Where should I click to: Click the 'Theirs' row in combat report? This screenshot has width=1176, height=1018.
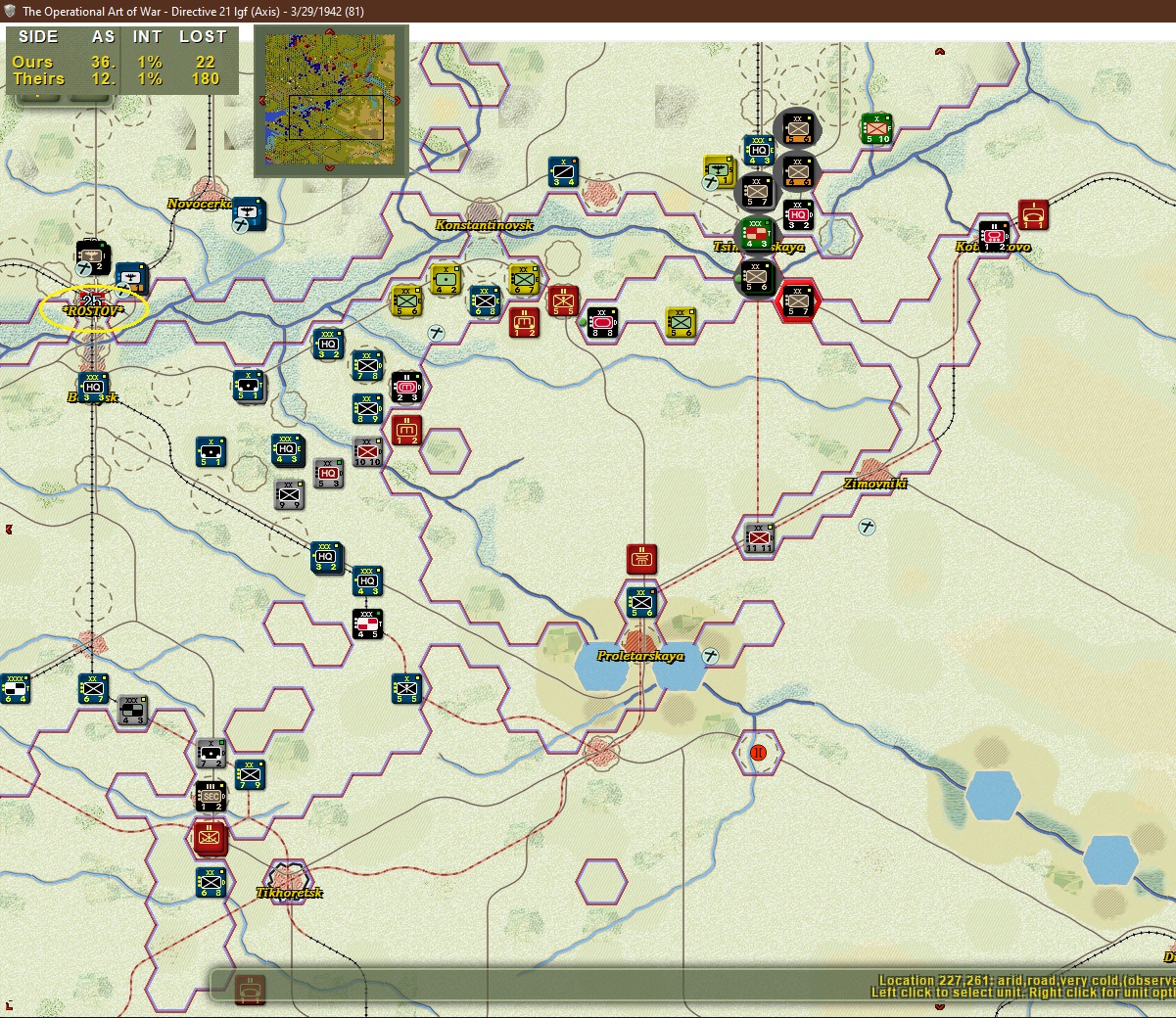point(119,79)
